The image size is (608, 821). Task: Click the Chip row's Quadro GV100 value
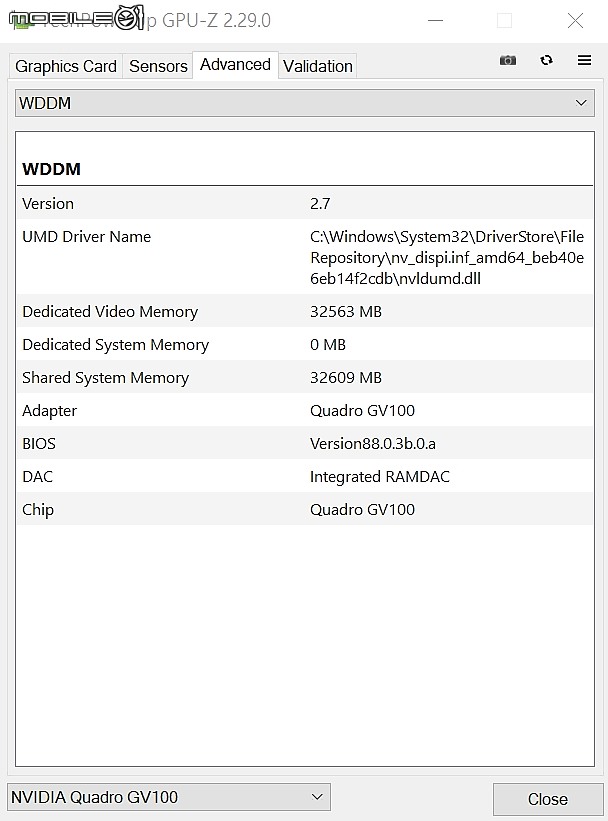(x=362, y=509)
